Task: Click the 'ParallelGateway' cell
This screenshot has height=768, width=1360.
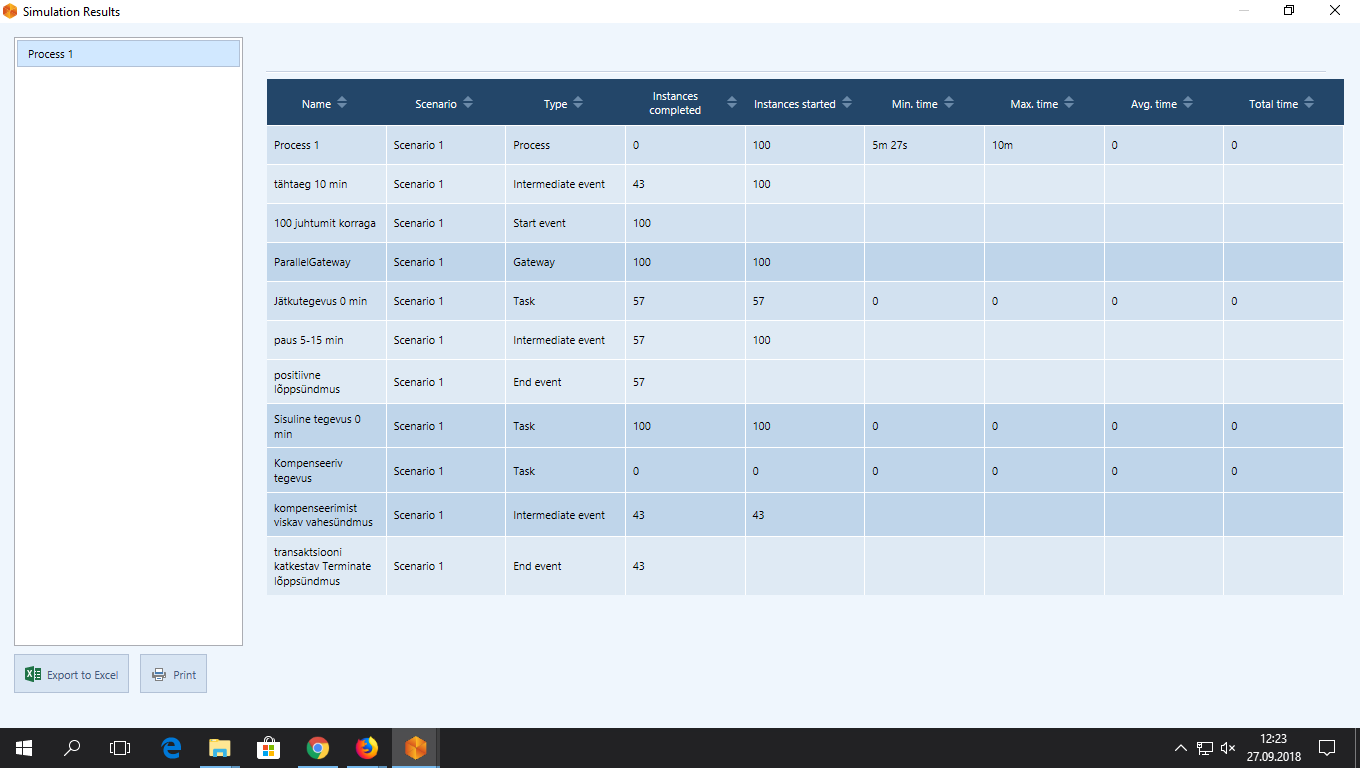Action: (326, 262)
